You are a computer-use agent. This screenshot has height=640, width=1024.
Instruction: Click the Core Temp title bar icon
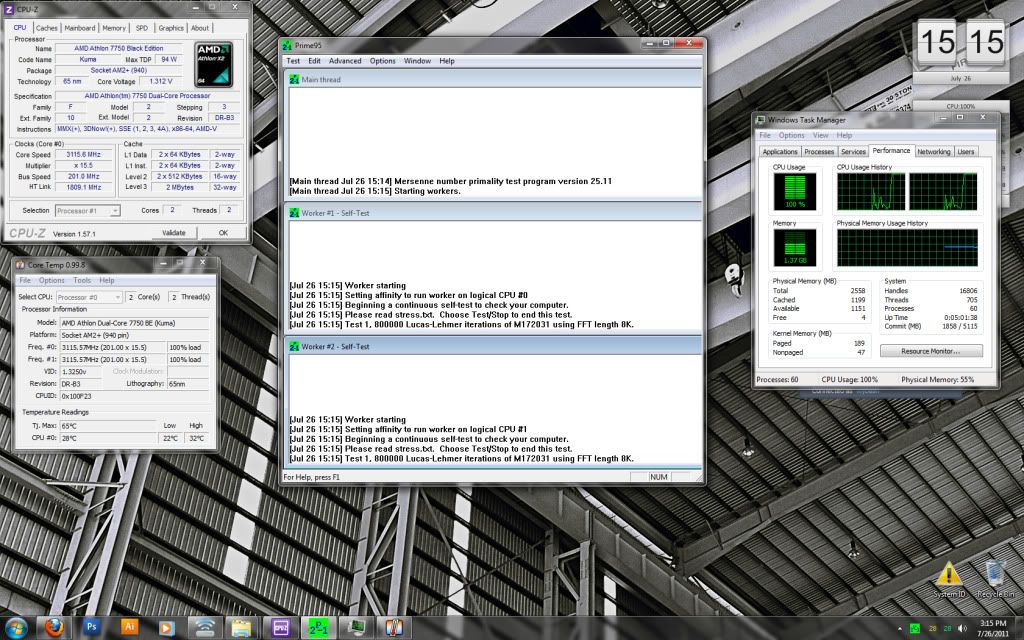tap(20, 264)
